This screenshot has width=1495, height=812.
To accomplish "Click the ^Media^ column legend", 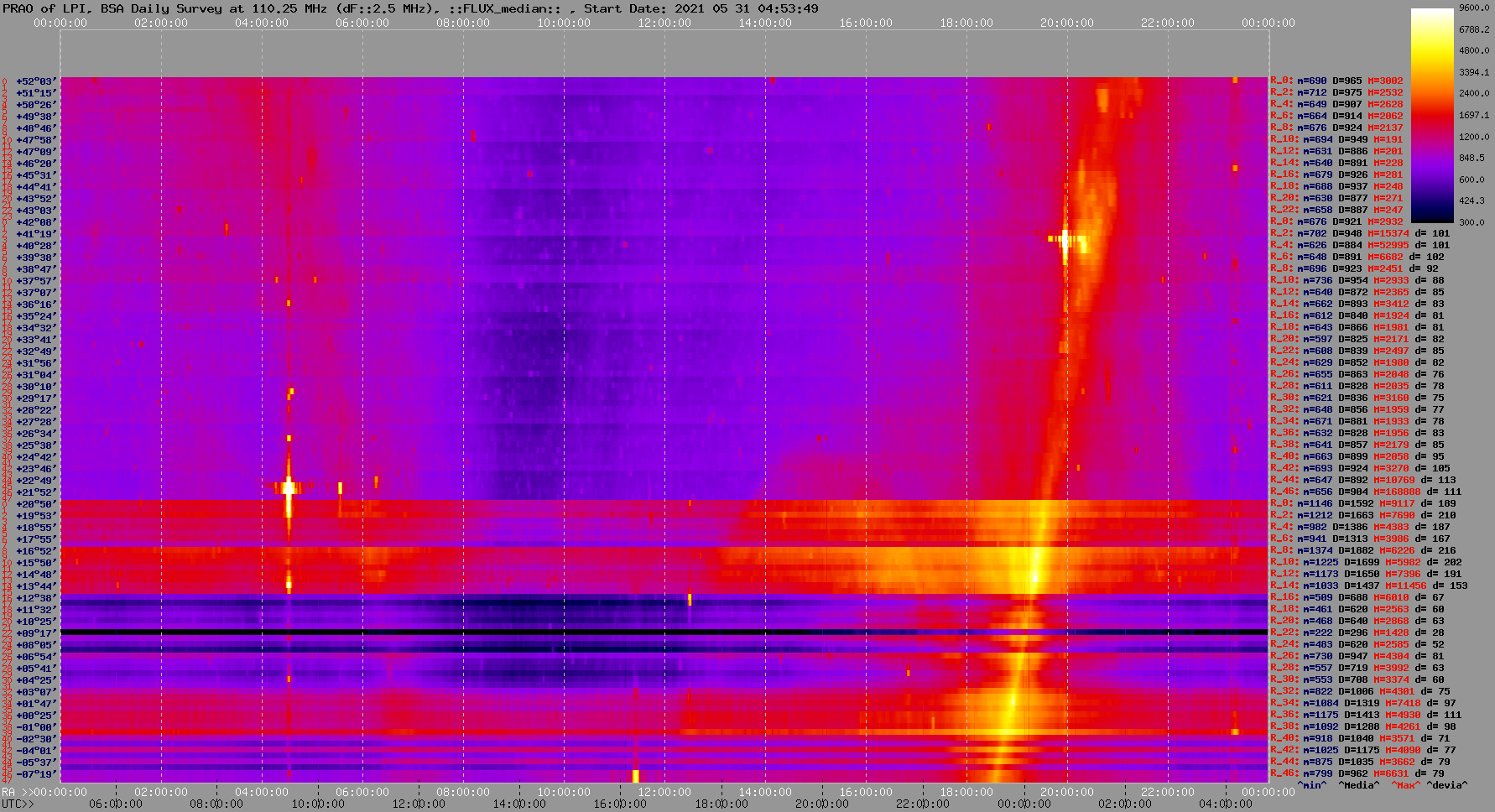I will [x=1359, y=786].
